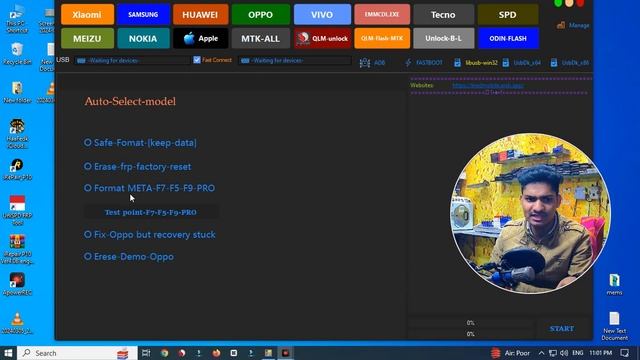This screenshot has height=360, width=640.
Task: Open the second waiting-for-devices dropdown
Action: 294,60
